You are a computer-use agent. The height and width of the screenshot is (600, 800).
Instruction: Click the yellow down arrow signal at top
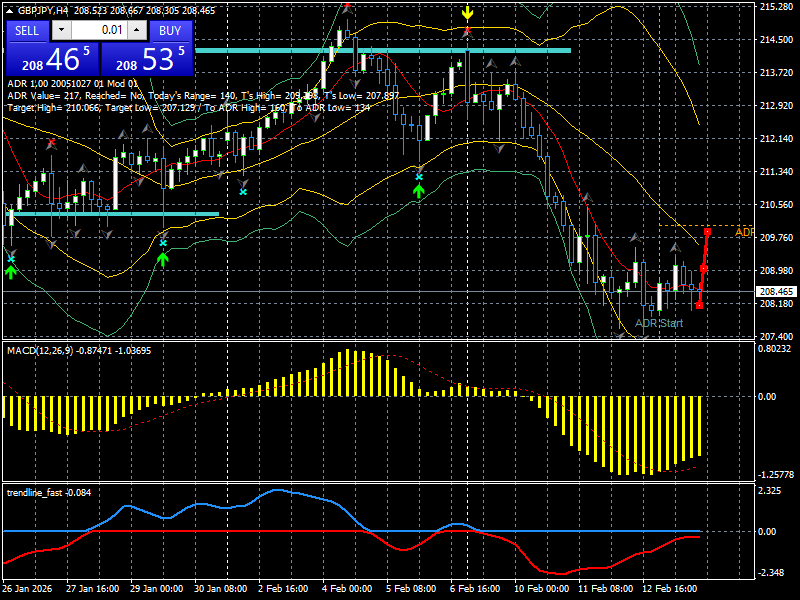[x=467, y=13]
